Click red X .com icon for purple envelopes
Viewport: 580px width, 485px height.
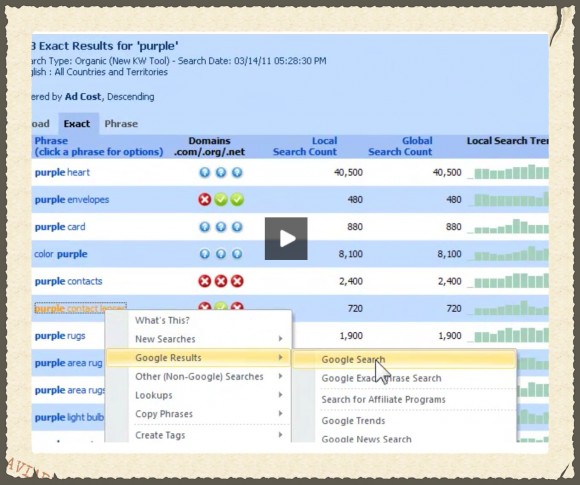tap(205, 200)
